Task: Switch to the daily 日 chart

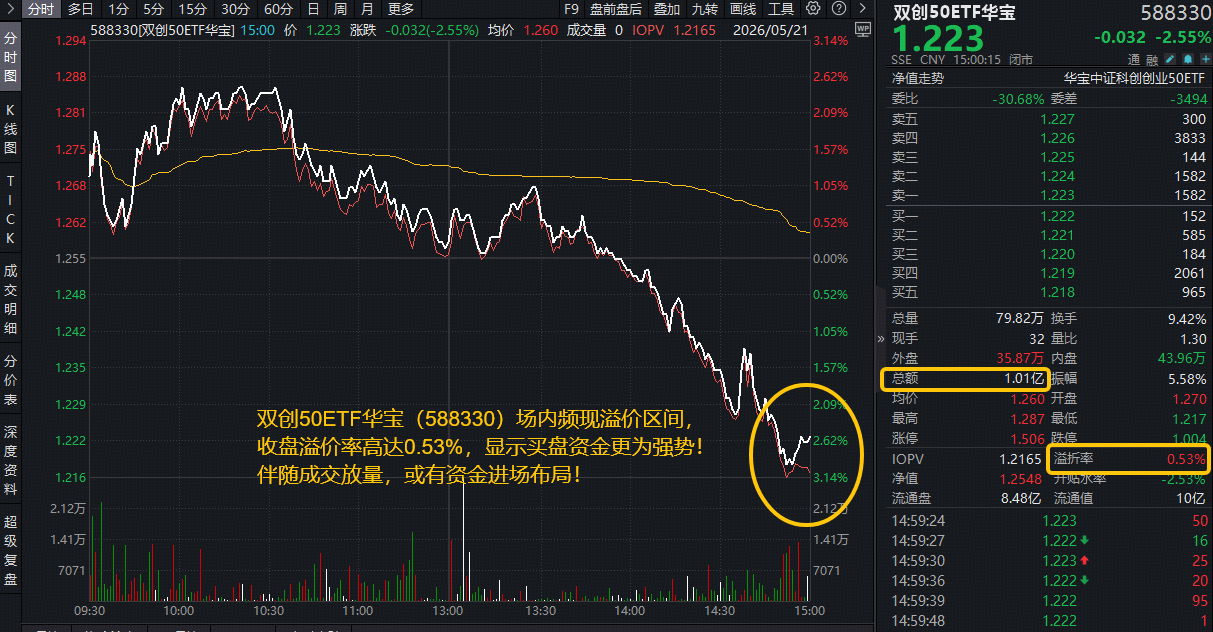Action: tap(314, 8)
